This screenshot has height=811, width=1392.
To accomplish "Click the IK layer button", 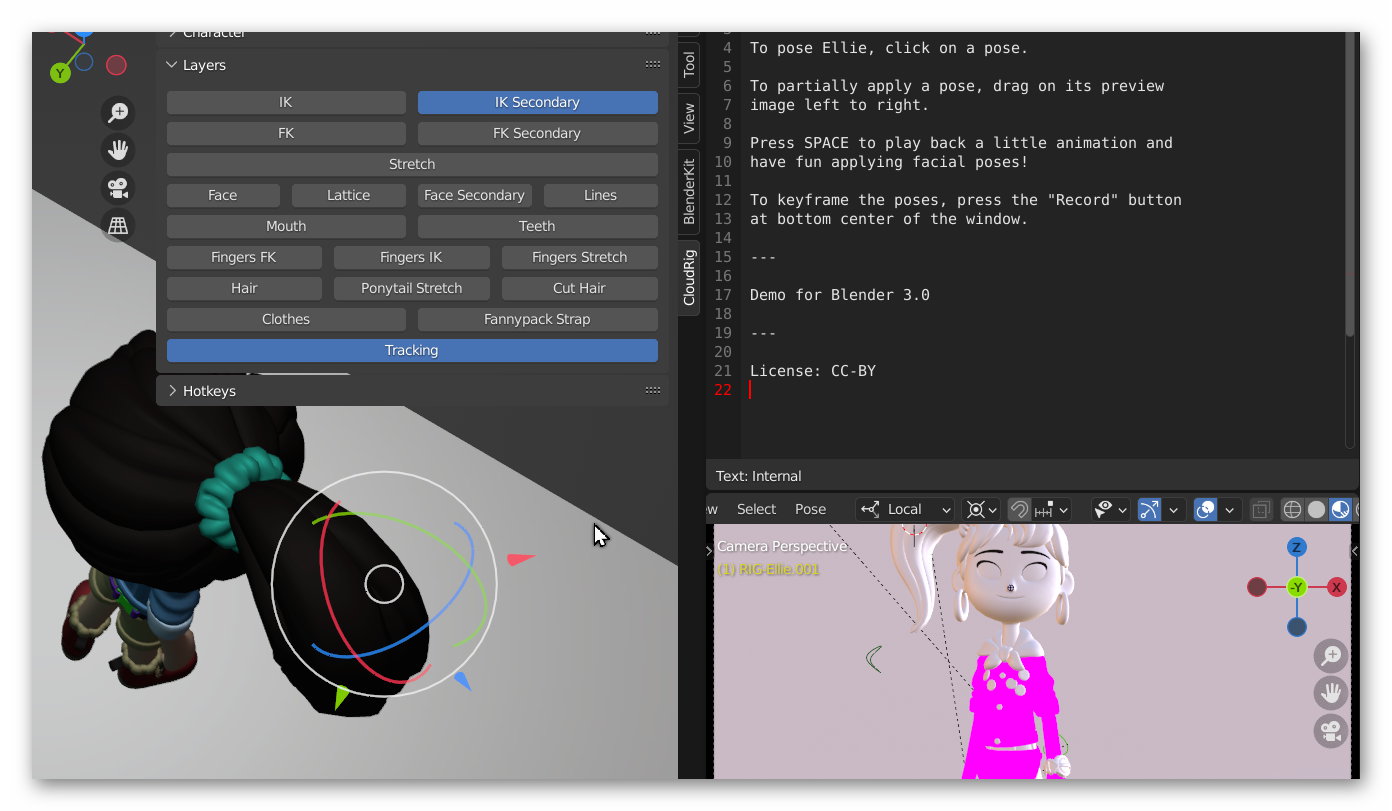I will click(286, 102).
